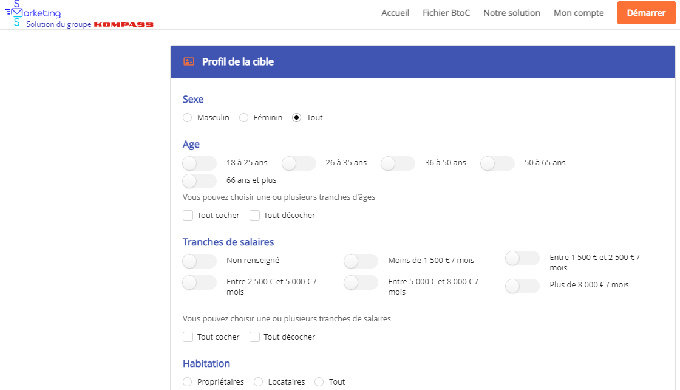
Task: Check Tout cocher under Tranches de salaires
Action: (x=188, y=337)
